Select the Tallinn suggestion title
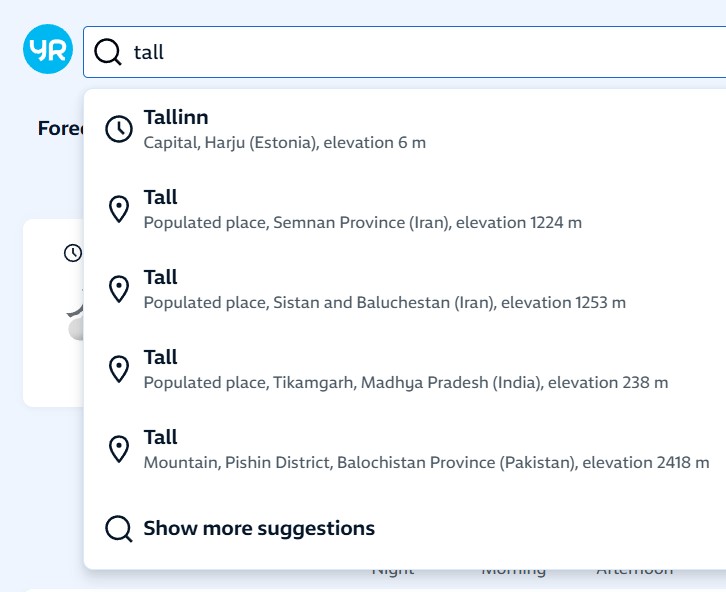 pos(176,118)
